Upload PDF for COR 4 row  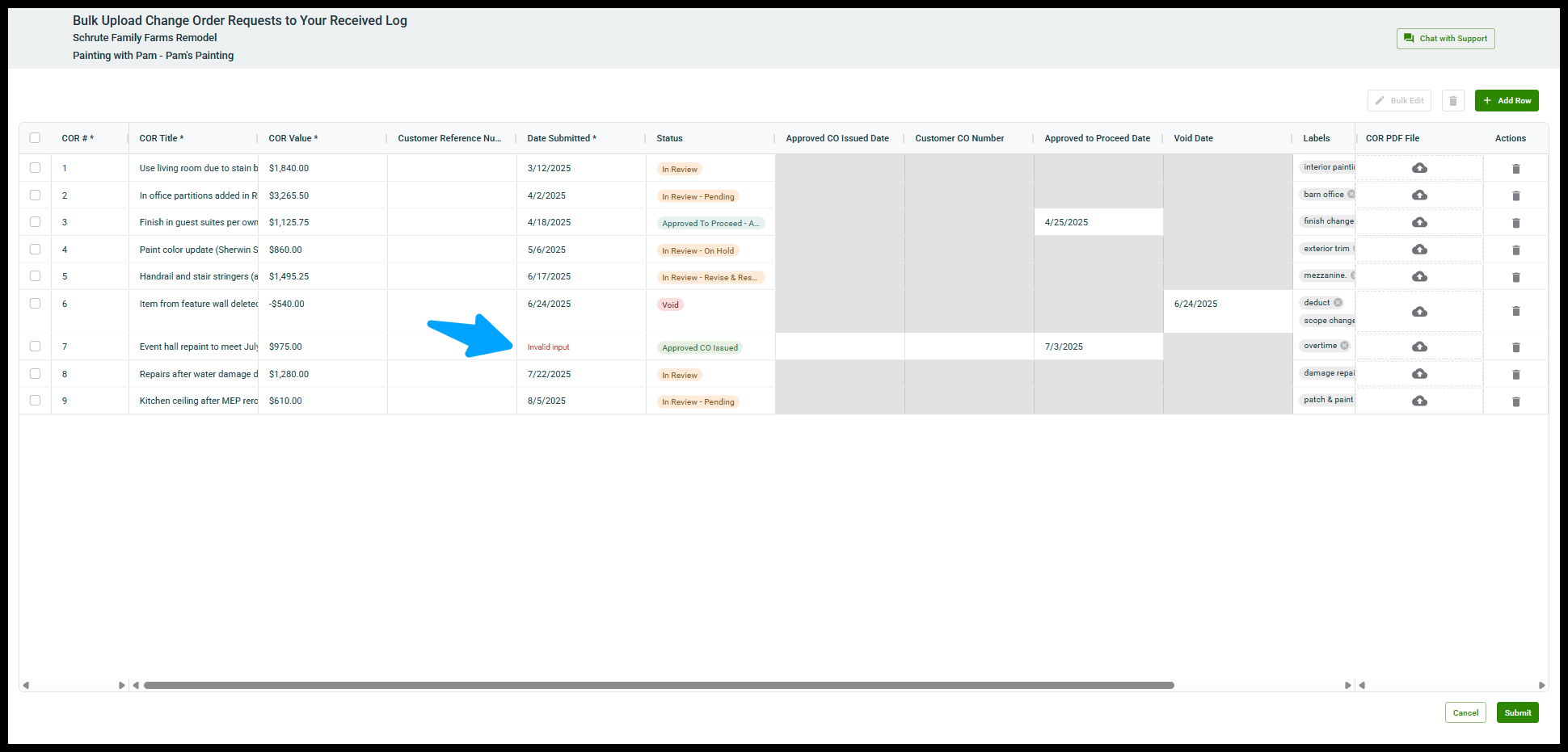(x=1419, y=250)
